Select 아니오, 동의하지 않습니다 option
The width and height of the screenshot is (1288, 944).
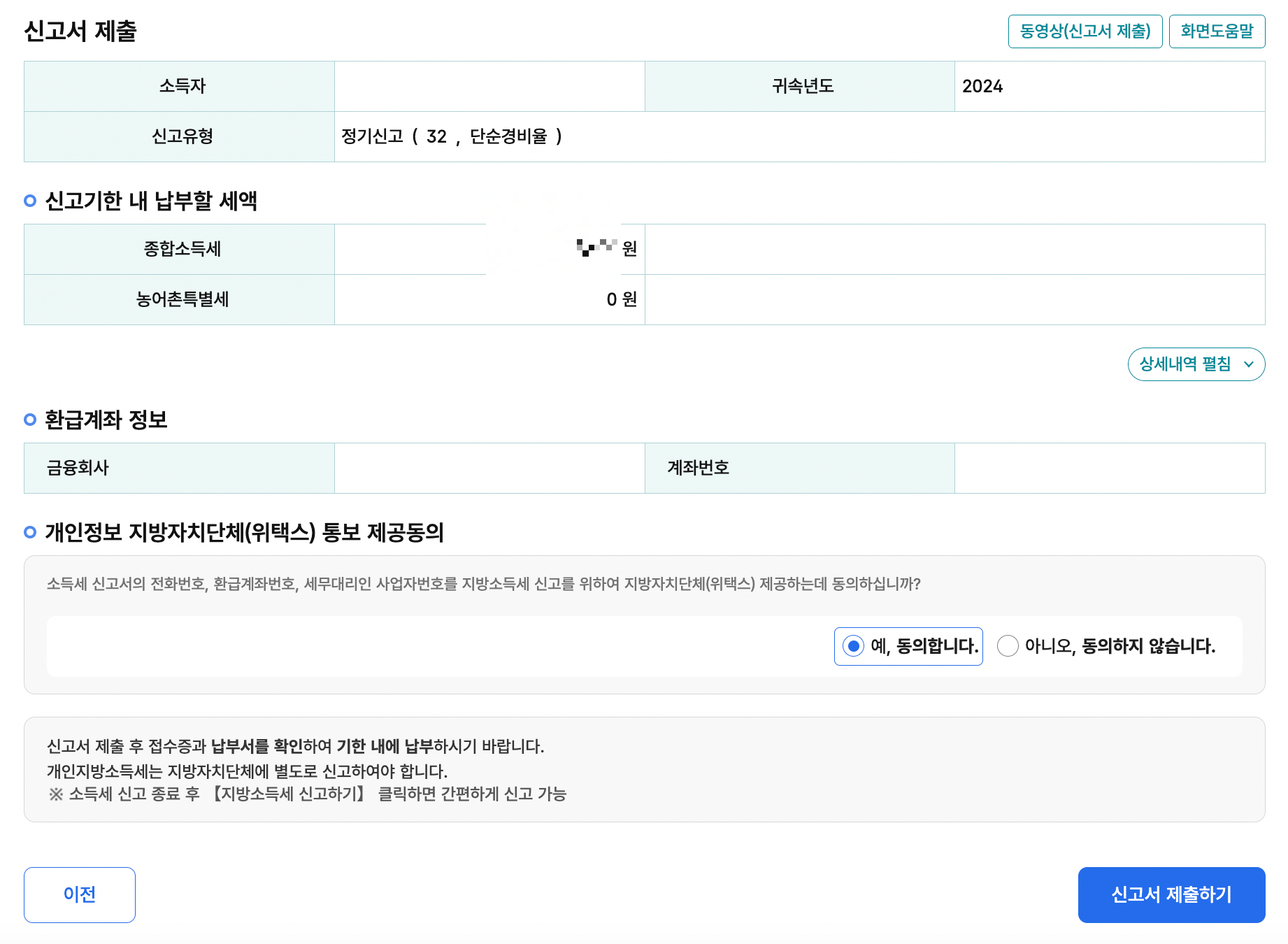1008,646
